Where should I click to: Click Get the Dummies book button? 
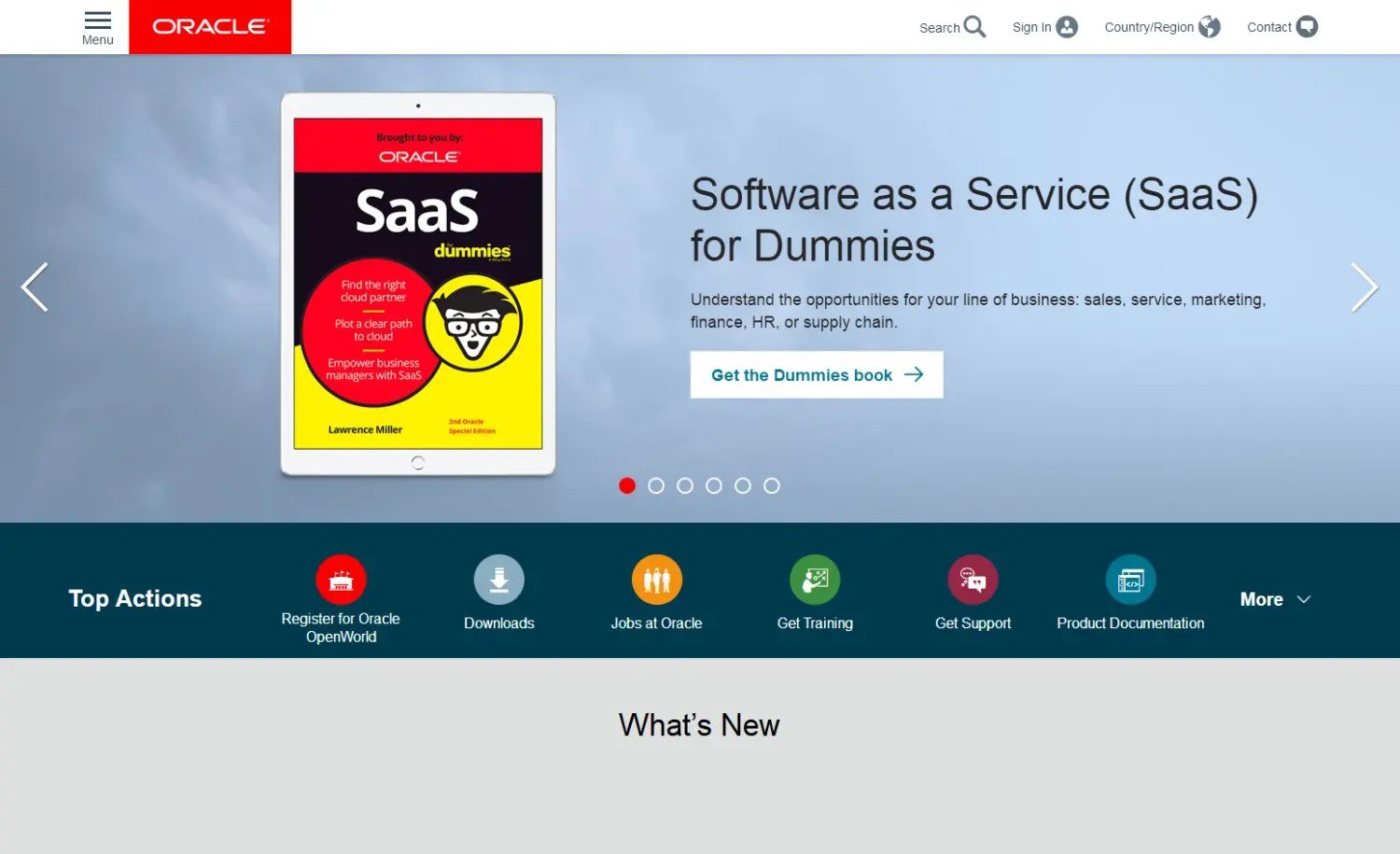pos(817,374)
